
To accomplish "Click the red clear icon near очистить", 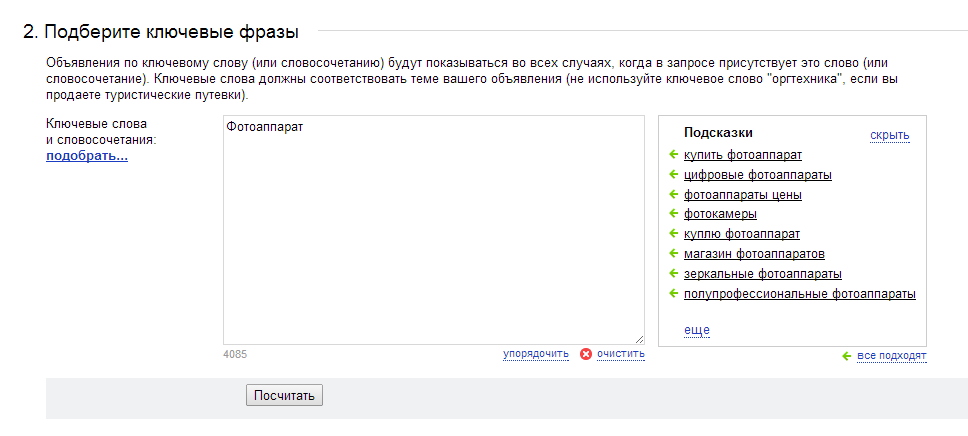I will pyautogui.click(x=586, y=354).
